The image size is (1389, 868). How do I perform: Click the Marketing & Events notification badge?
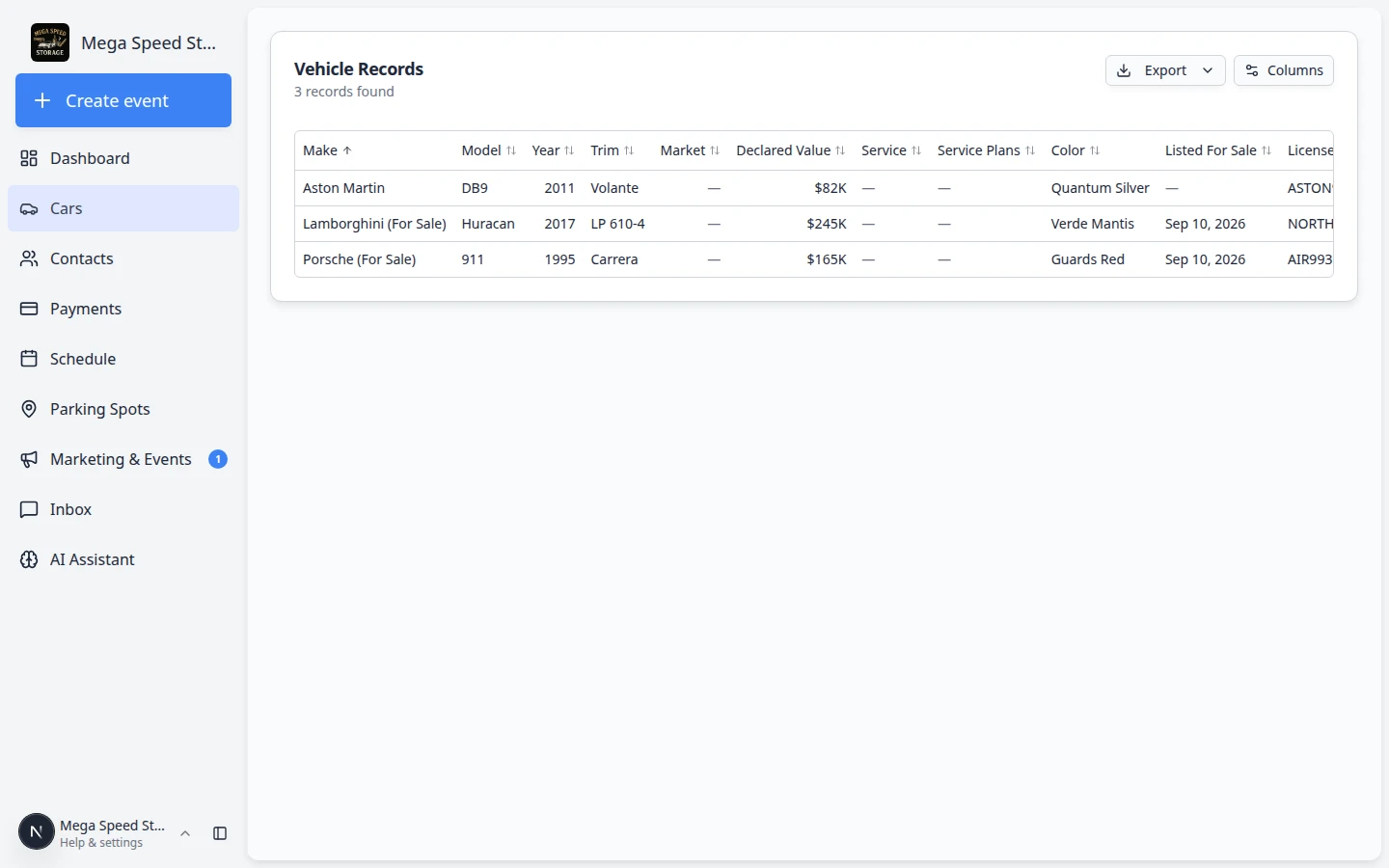point(218,459)
